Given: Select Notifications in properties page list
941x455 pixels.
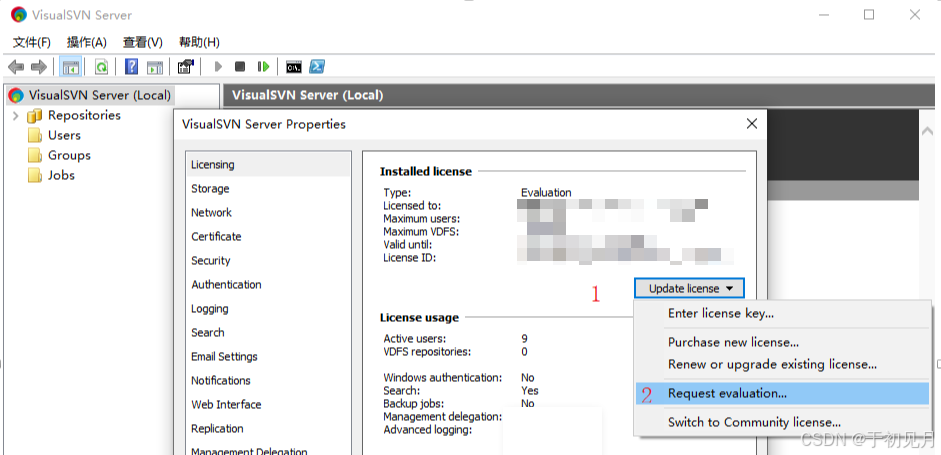Looking at the screenshot, I should tap(268, 381).
